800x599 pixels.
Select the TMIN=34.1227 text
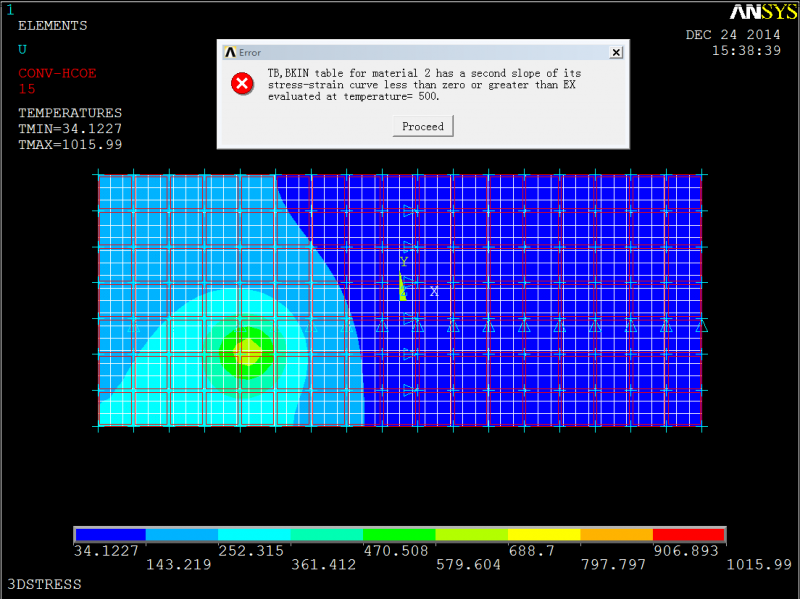tap(70, 129)
